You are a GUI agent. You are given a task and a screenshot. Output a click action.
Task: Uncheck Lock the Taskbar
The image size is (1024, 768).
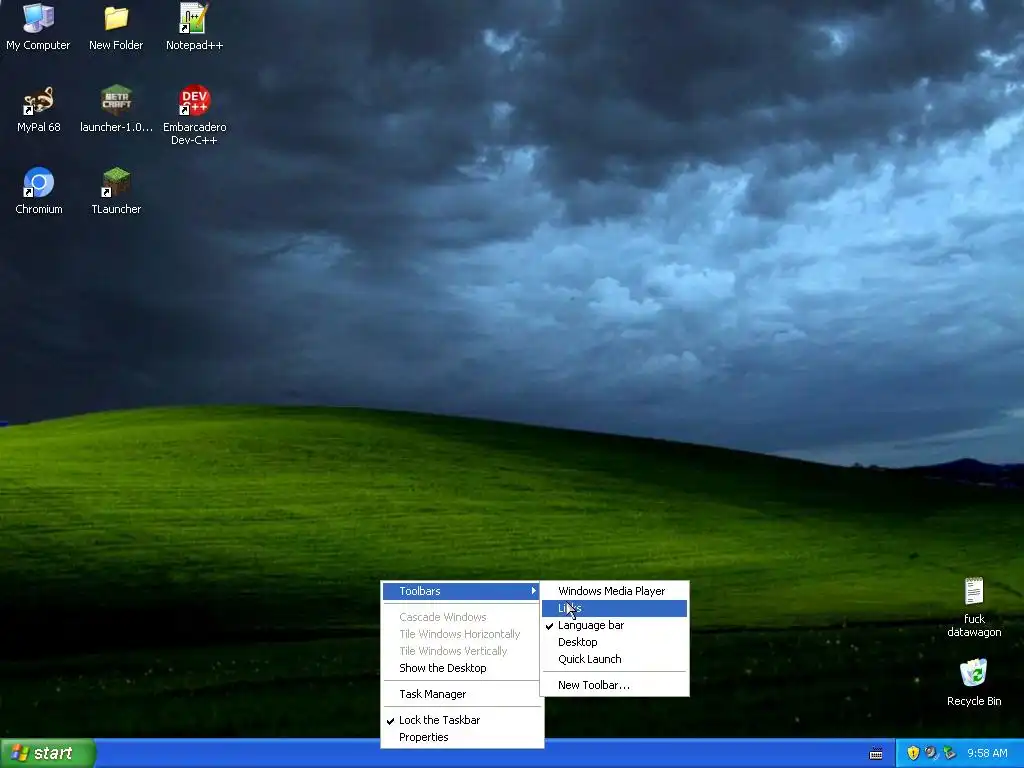tap(462, 720)
